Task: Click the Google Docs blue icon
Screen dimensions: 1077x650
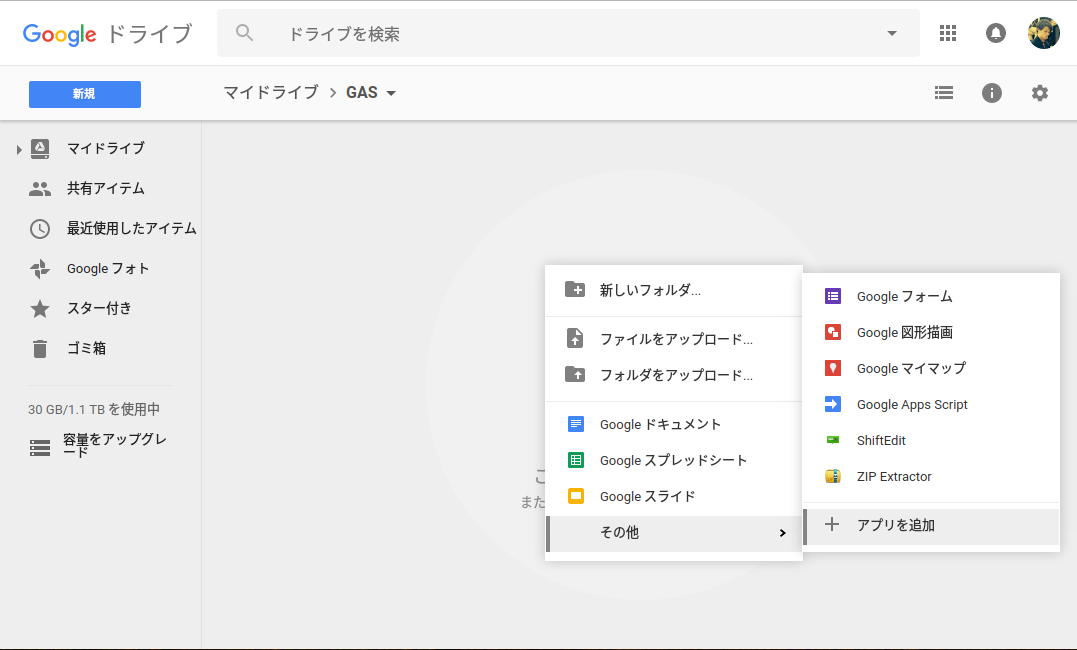Action: point(576,424)
